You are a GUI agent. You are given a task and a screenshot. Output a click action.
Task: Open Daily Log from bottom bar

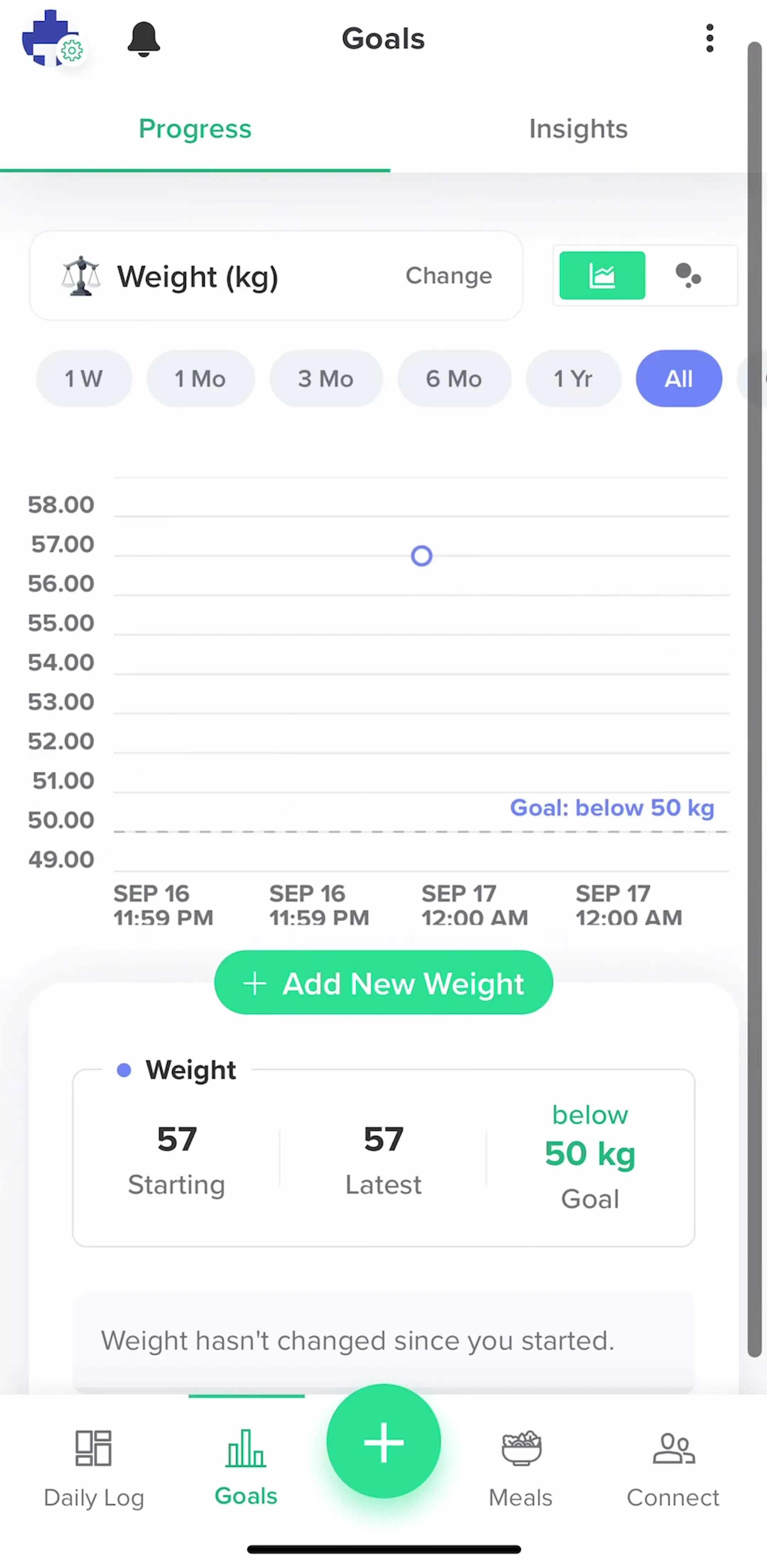94,1467
